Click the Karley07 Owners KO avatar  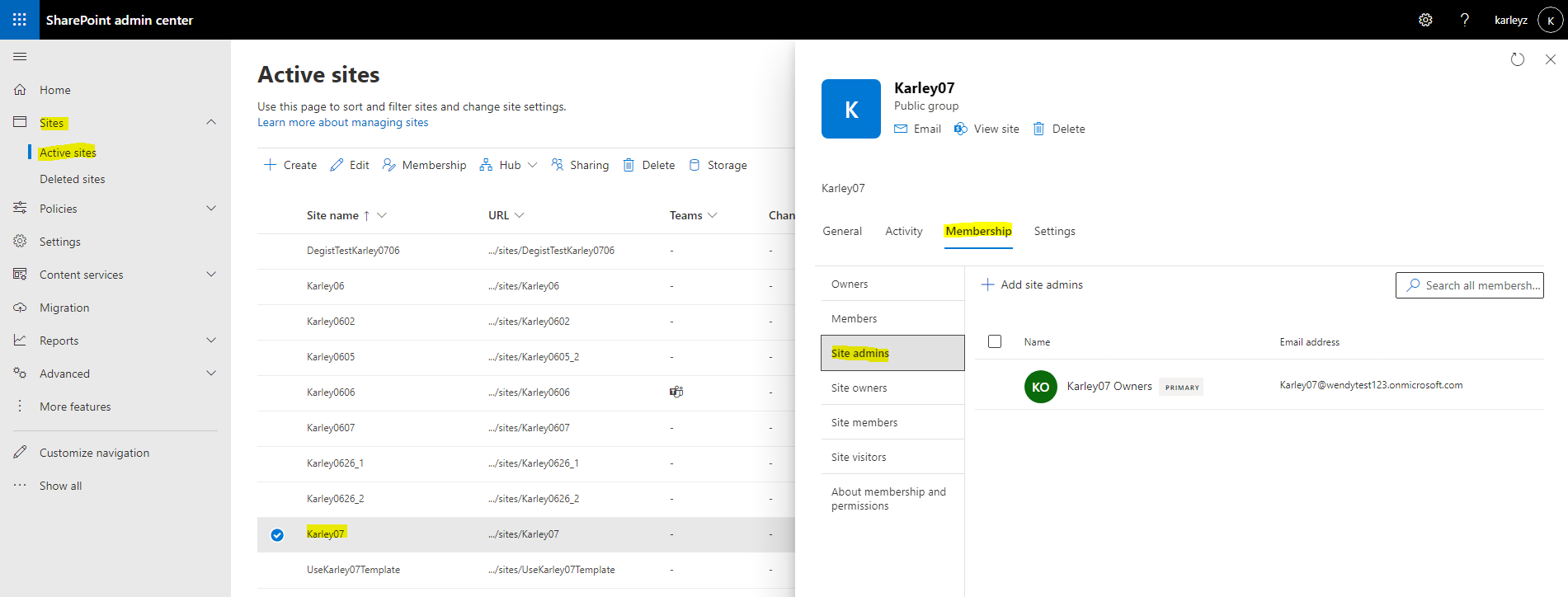click(x=1041, y=387)
